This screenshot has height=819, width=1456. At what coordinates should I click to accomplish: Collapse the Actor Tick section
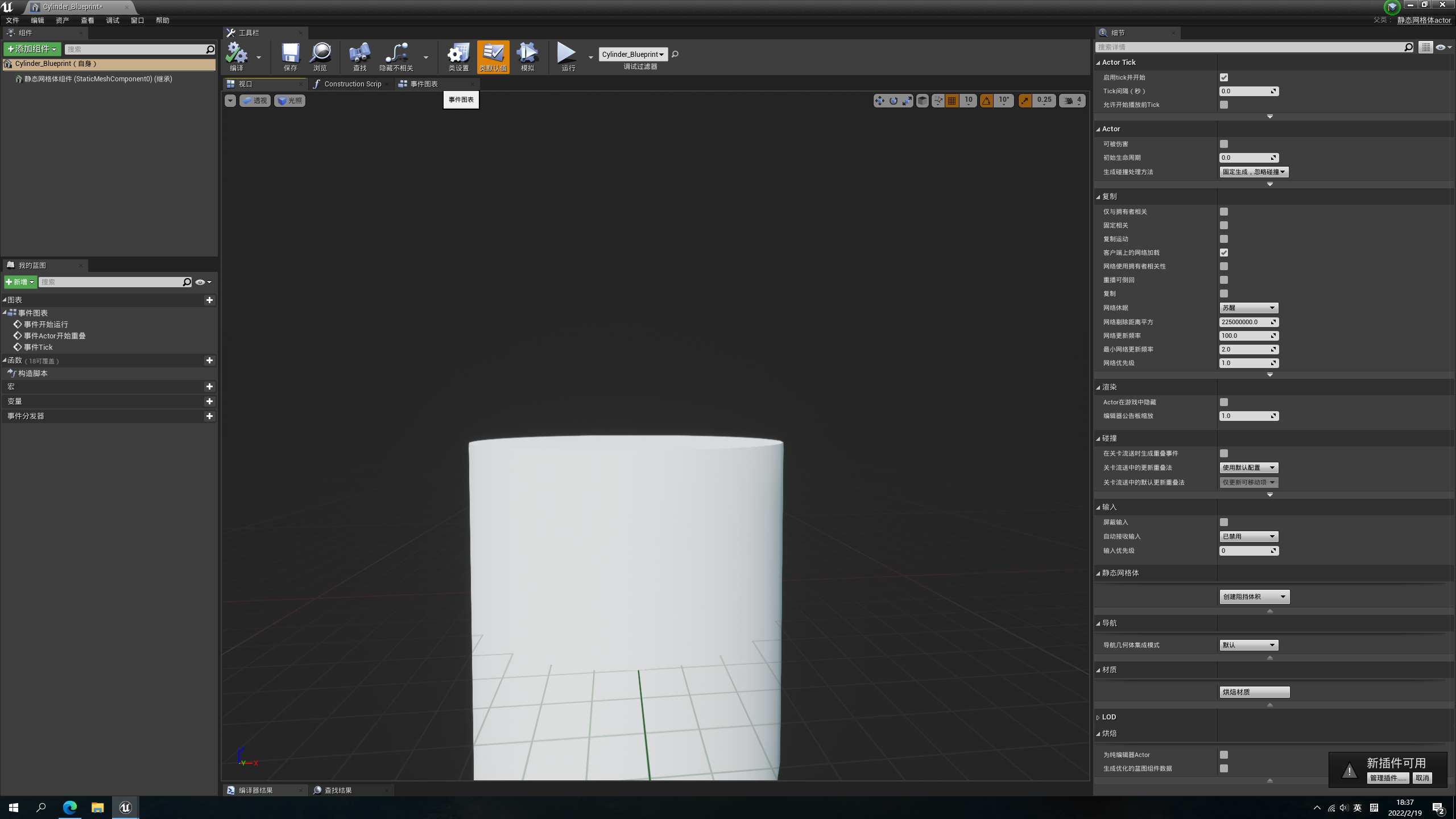click(x=1098, y=63)
